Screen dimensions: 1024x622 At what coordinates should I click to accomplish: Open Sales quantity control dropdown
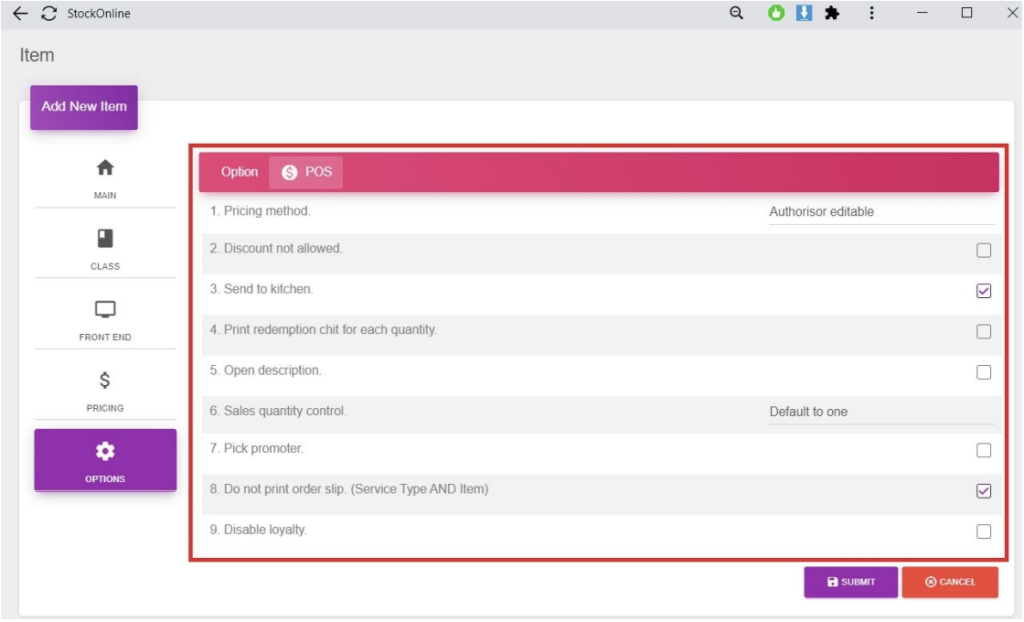tap(880, 412)
